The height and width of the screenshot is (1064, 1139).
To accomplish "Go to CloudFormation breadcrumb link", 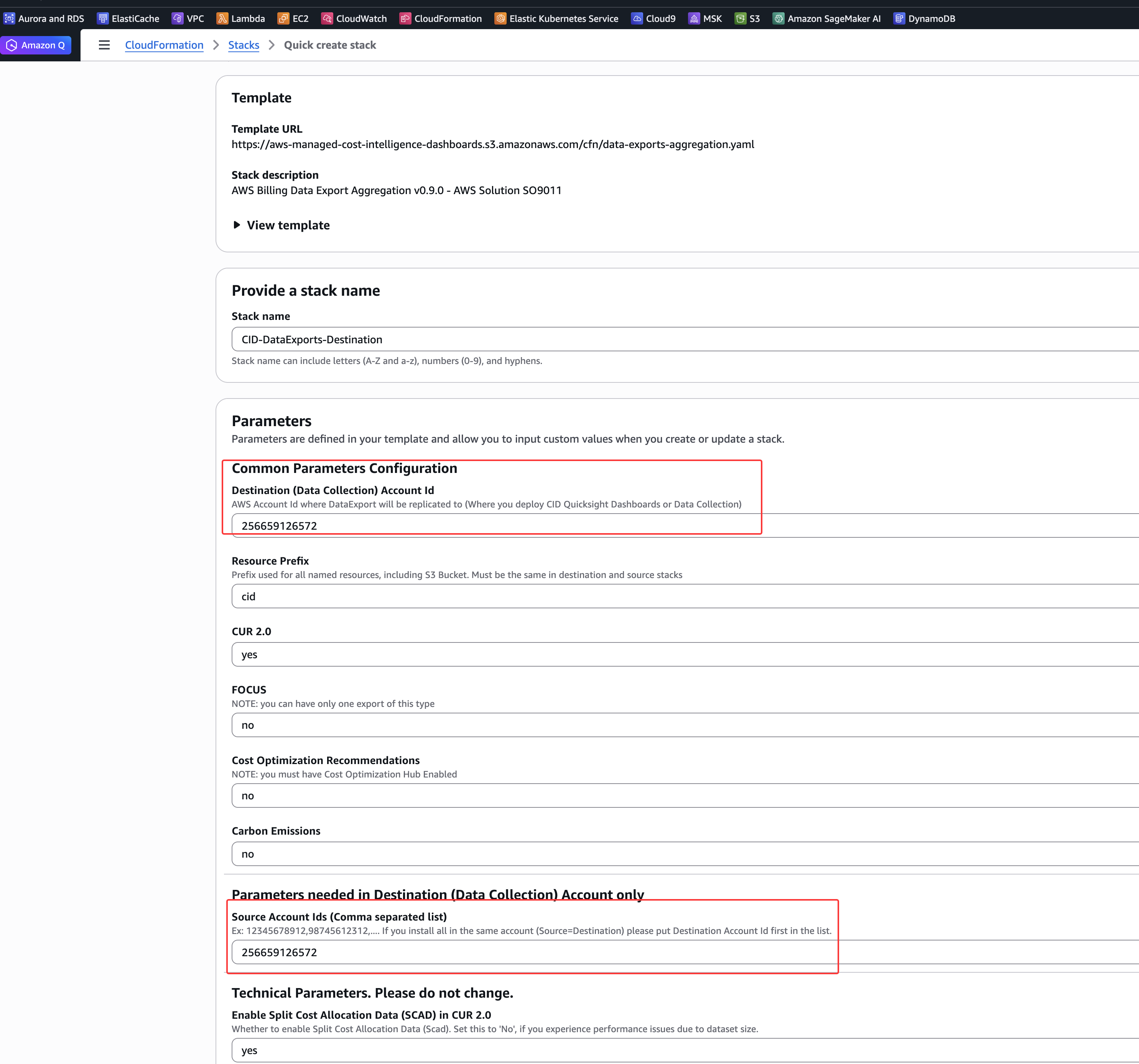I will pyautogui.click(x=164, y=45).
